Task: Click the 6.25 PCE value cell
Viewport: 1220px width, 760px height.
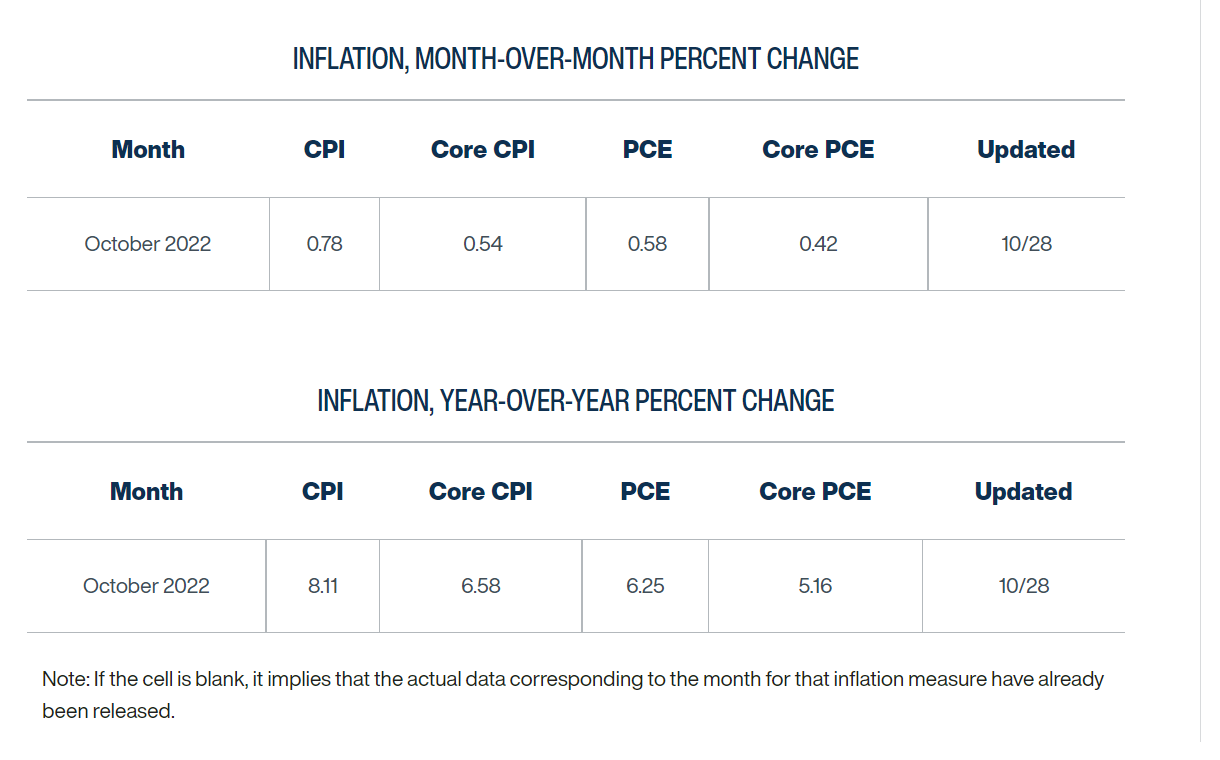Action: (x=645, y=586)
